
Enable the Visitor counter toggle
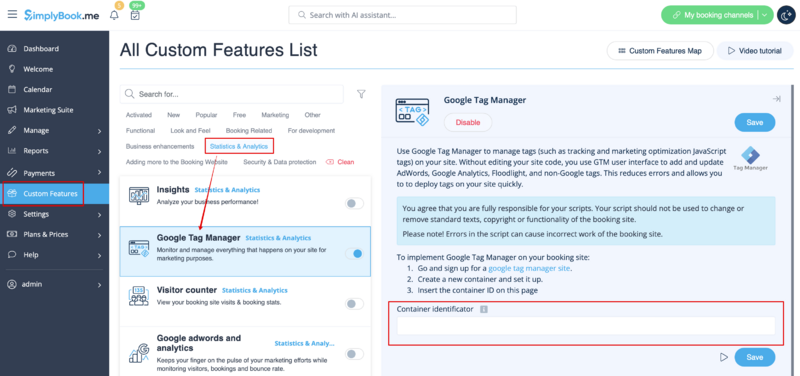354,304
